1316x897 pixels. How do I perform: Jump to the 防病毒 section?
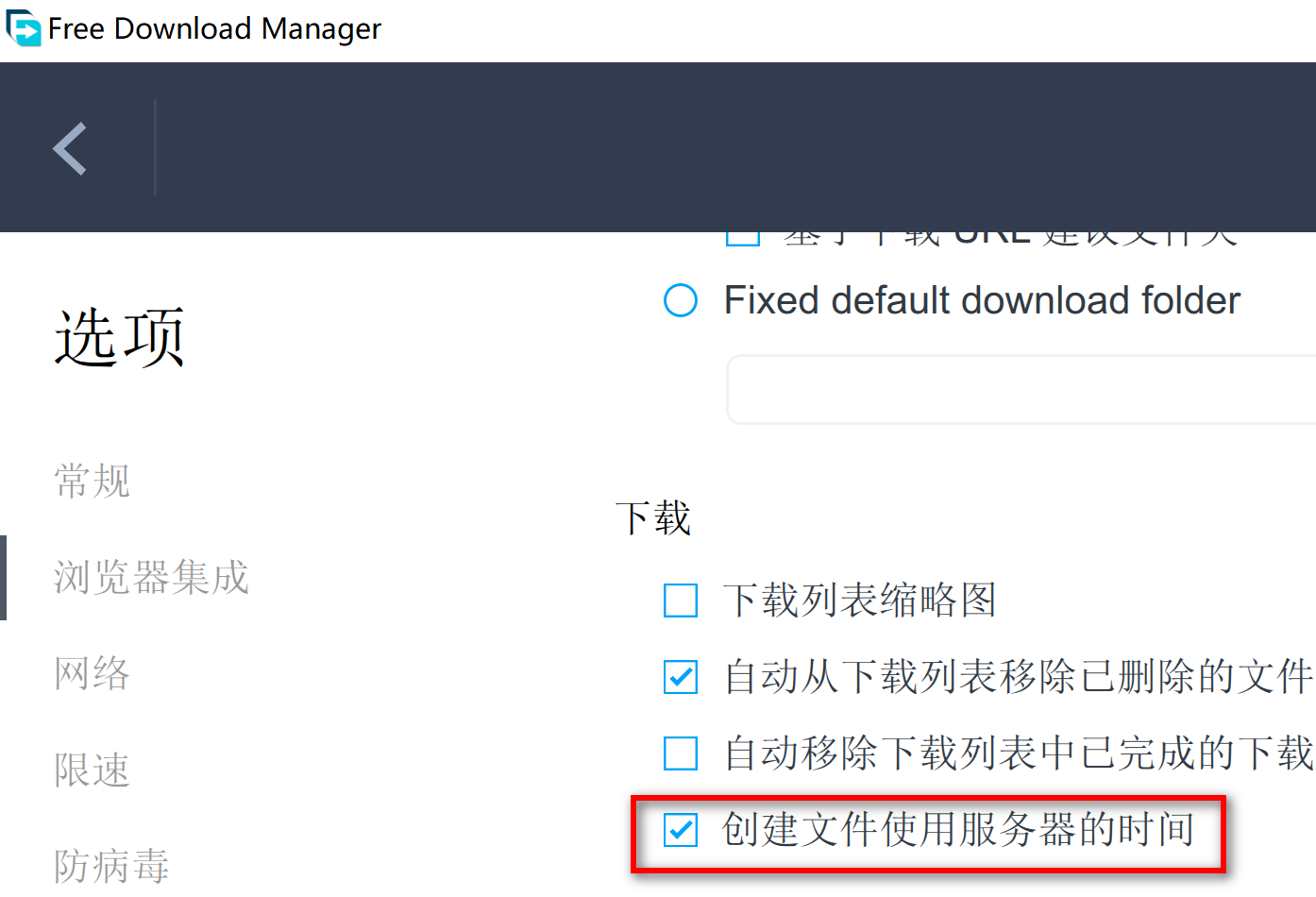click(x=111, y=866)
